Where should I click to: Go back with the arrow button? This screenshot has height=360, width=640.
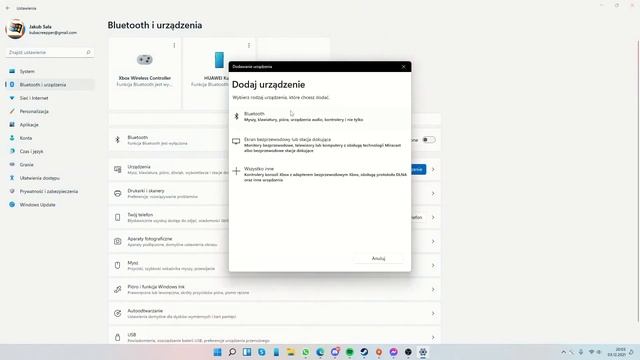point(8,8)
